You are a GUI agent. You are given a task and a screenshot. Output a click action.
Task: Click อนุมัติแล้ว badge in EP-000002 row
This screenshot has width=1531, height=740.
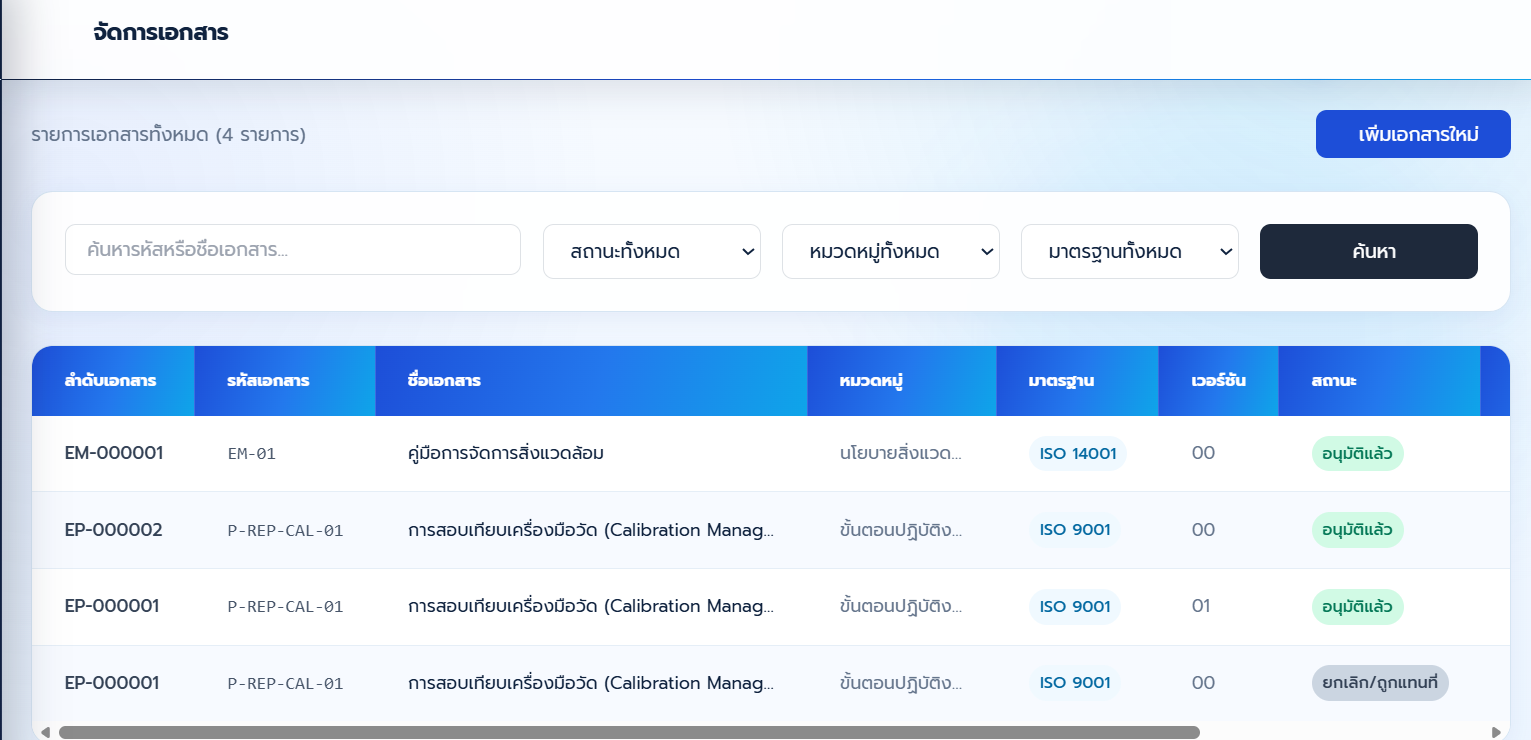pos(1358,530)
